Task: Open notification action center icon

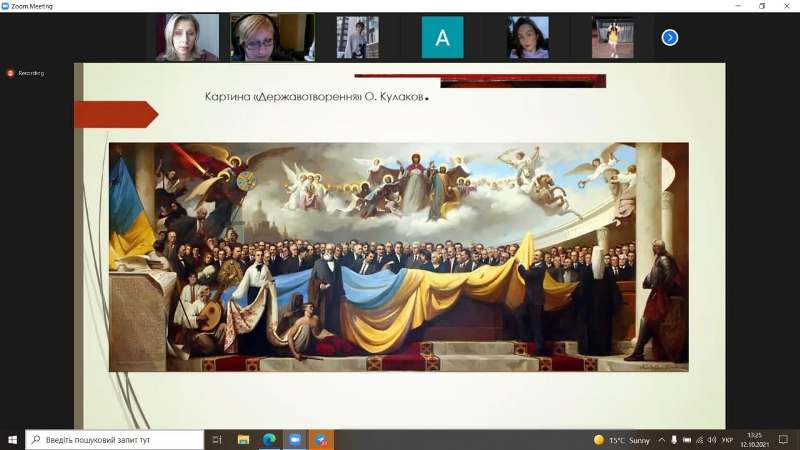Action: coord(783,440)
